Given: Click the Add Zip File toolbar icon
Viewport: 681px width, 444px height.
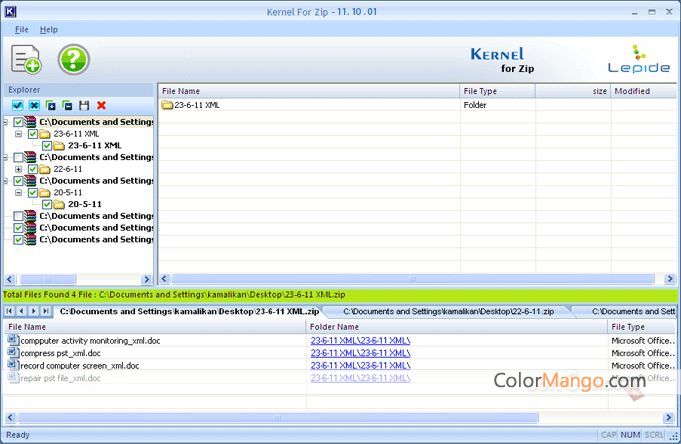Looking at the screenshot, I should [x=26, y=59].
